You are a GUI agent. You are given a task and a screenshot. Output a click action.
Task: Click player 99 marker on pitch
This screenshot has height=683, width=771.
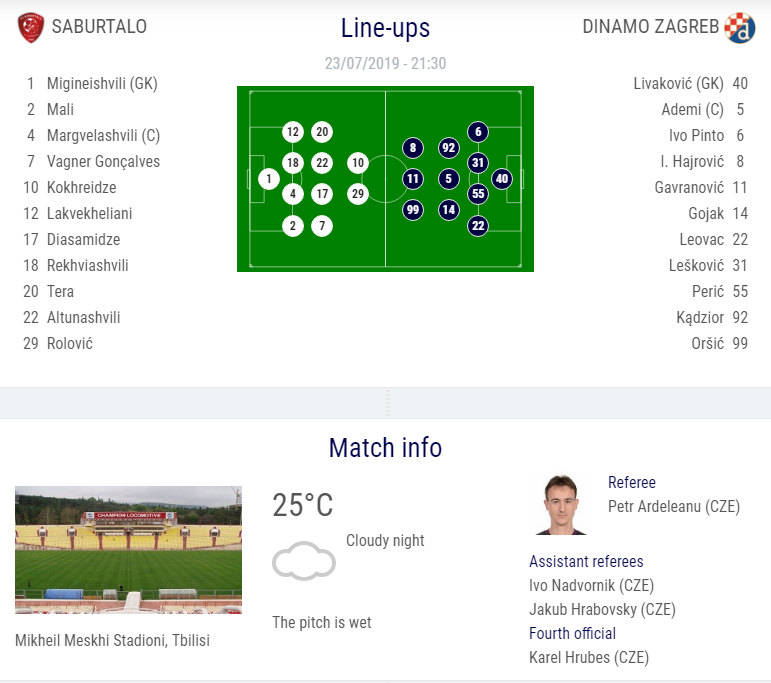[413, 210]
